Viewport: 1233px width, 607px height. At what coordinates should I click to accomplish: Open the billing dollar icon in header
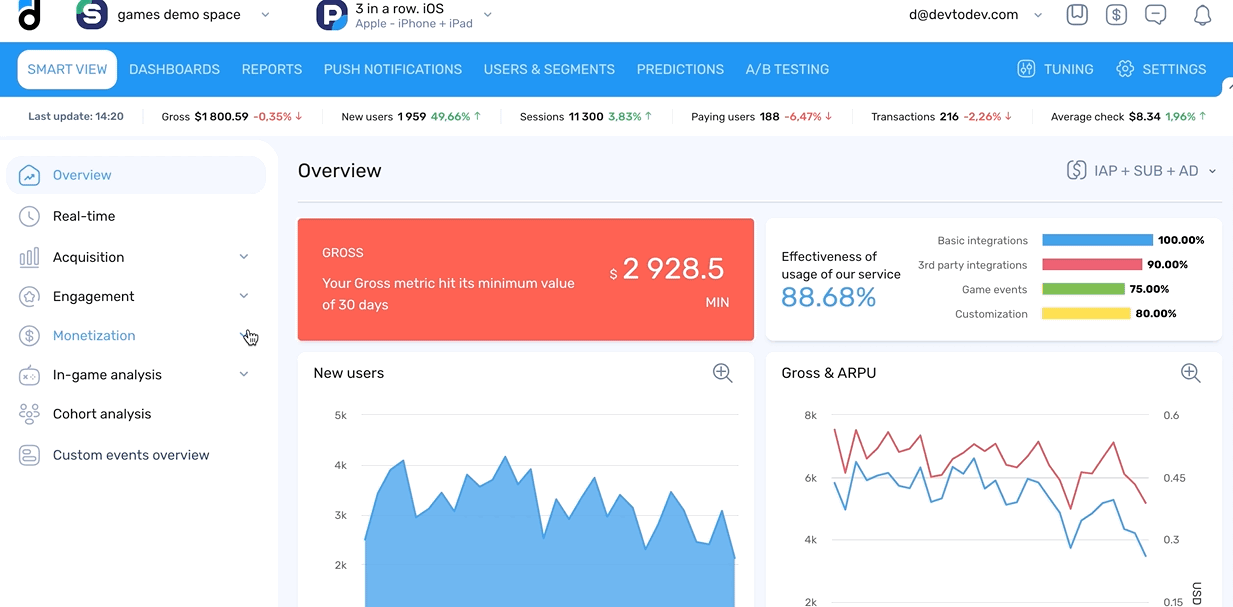[1116, 15]
